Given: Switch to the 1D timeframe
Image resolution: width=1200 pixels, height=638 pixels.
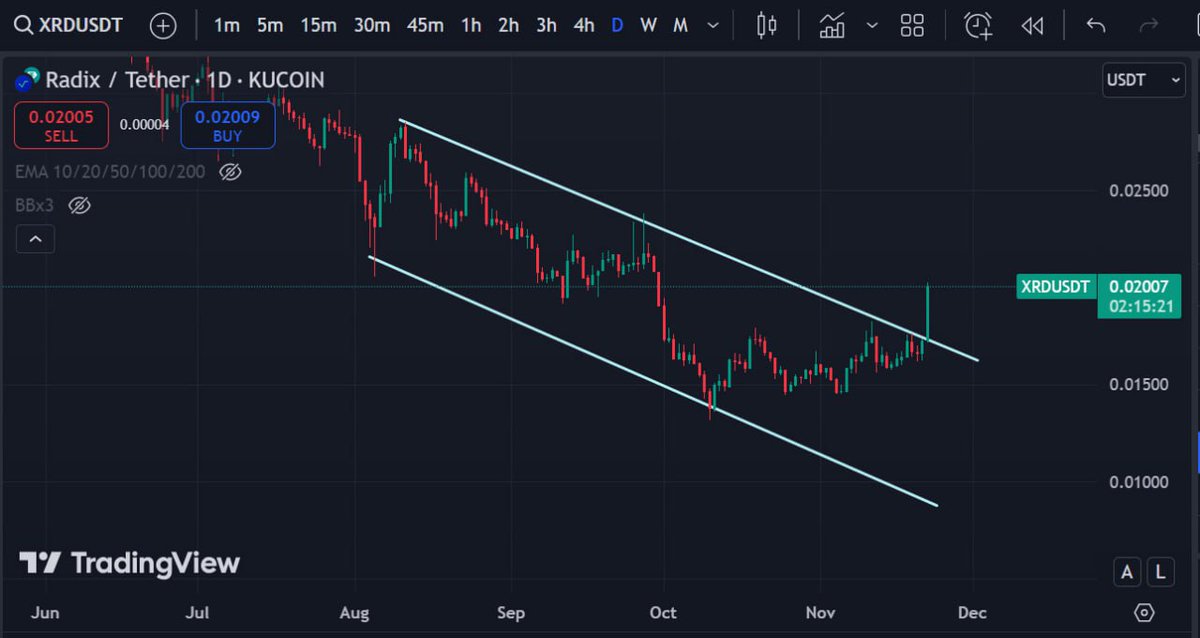Looking at the screenshot, I should 617,26.
